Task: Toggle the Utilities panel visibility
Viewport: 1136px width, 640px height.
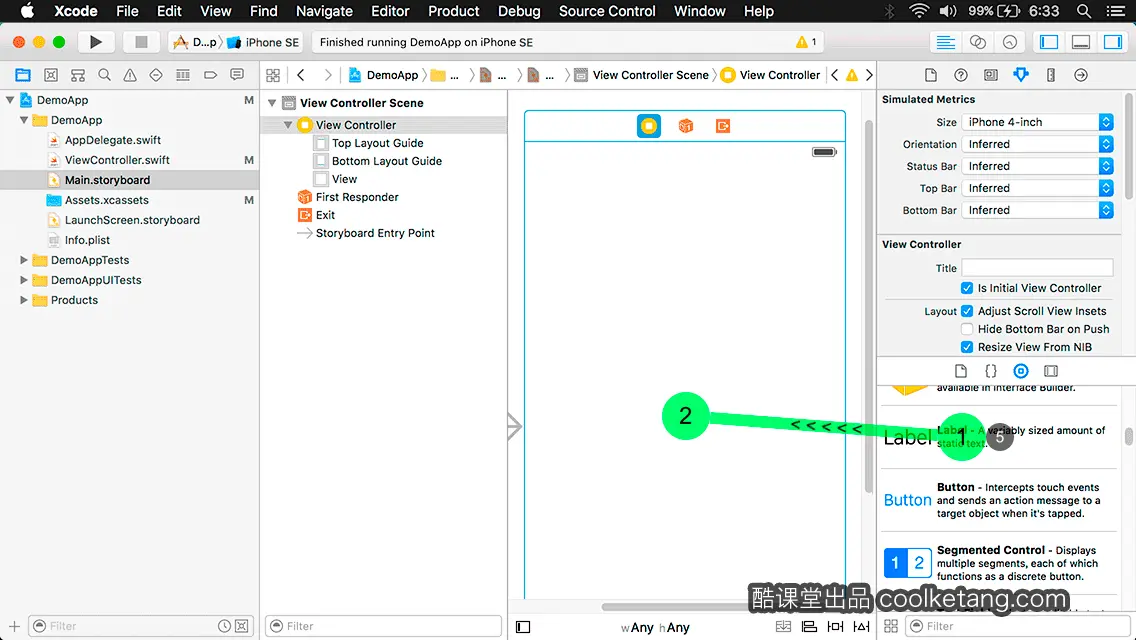Action: (1112, 42)
